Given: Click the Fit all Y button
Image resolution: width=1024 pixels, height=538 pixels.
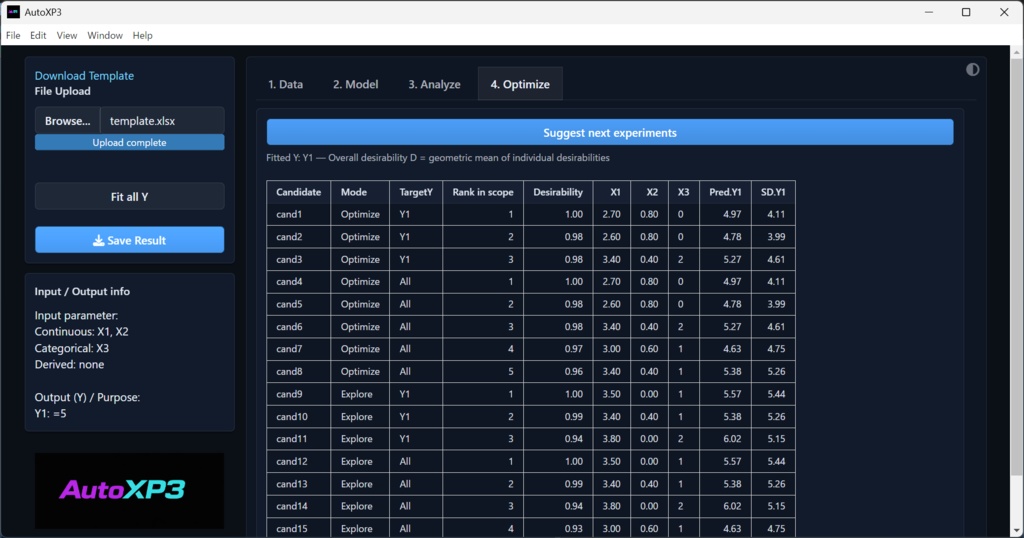Looking at the screenshot, I should pos(129,197).
